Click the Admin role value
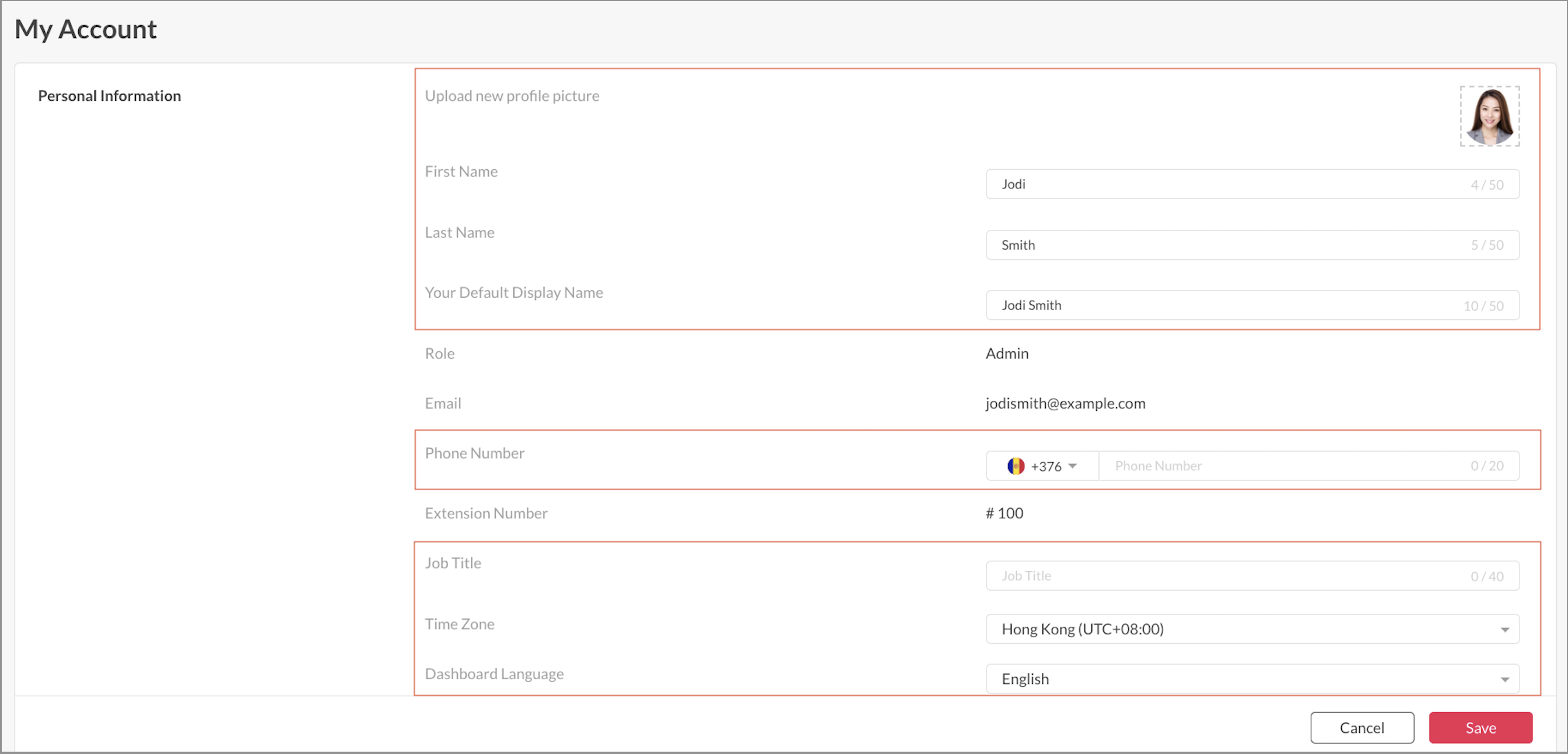This screenshot has width=1568, height=754. tap(1007, 353)
